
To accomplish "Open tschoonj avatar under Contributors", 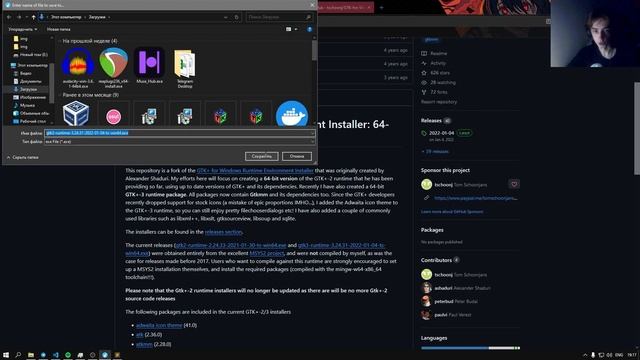I will (427, 274).
